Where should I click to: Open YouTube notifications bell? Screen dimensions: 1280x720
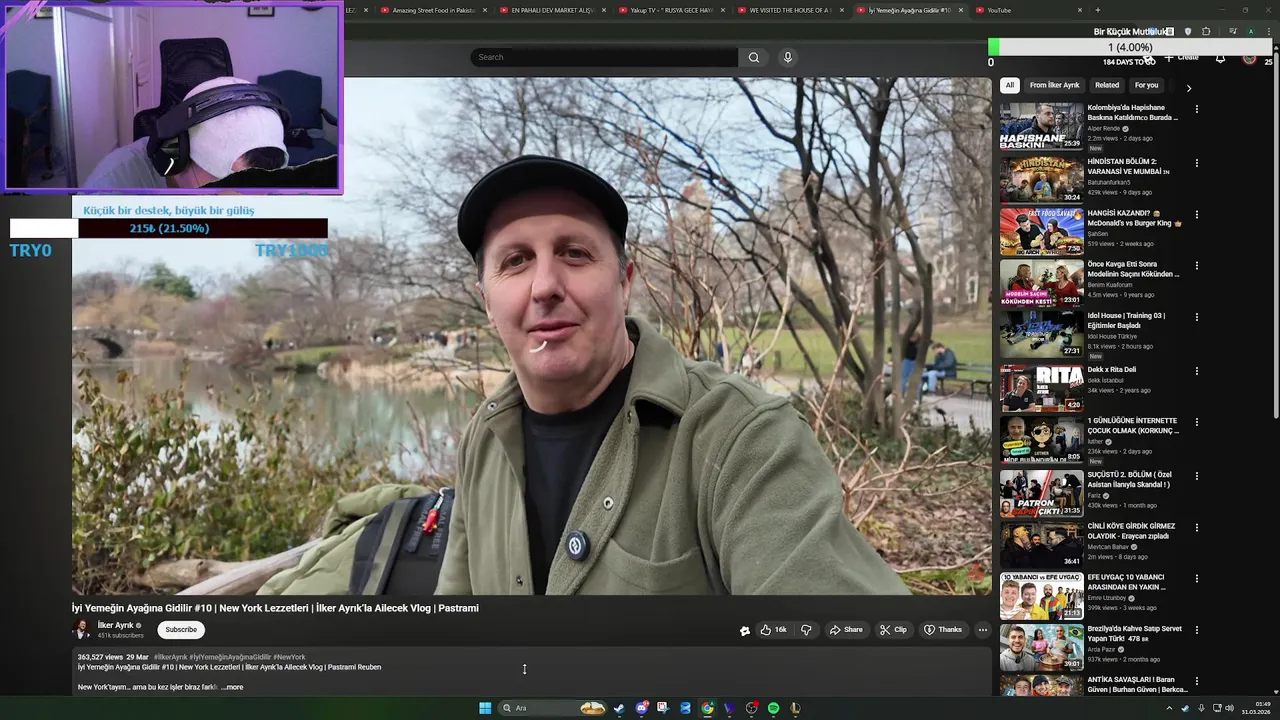pyautogui.click(x=1220, y=58)
